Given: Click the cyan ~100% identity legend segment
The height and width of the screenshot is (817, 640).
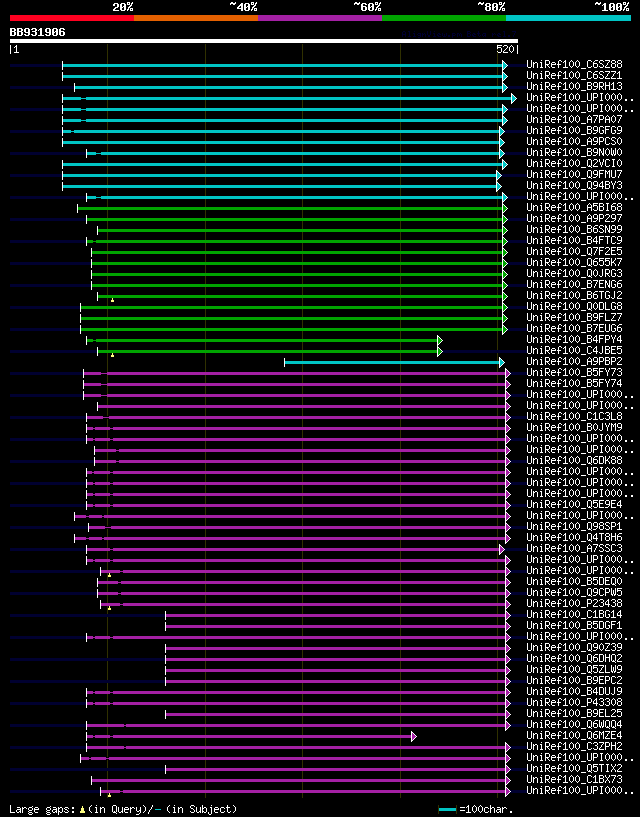Looking at the screenshot, I should 569,18.
